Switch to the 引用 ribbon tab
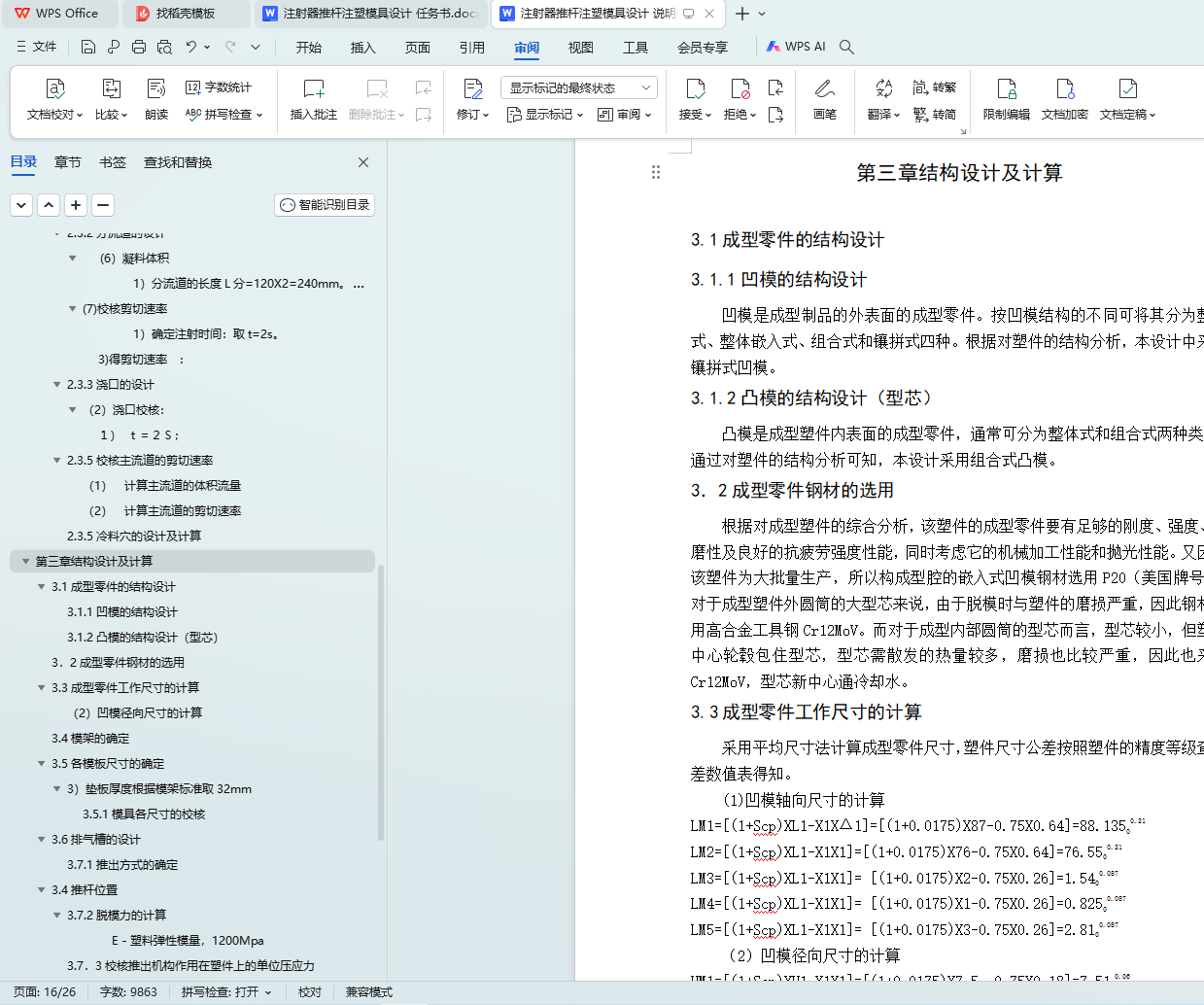This screenshot has height=1005, width=1204. coord(472,47)
